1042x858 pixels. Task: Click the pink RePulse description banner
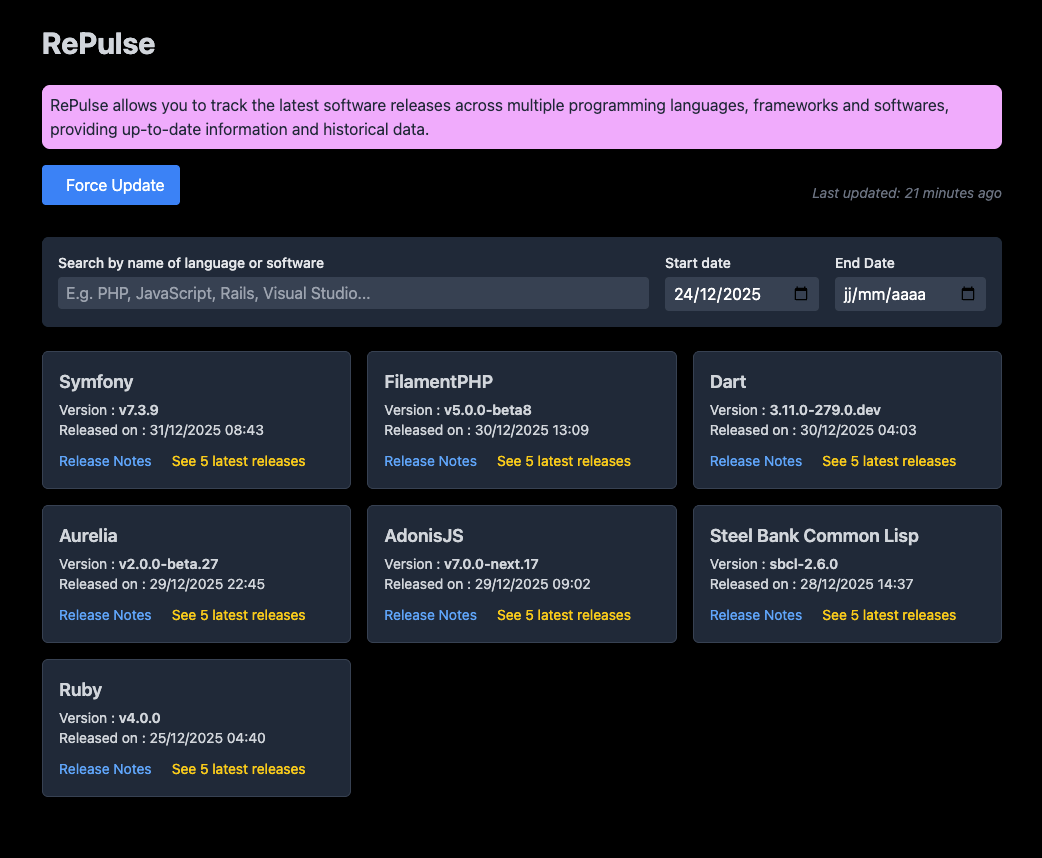point(522,117)
